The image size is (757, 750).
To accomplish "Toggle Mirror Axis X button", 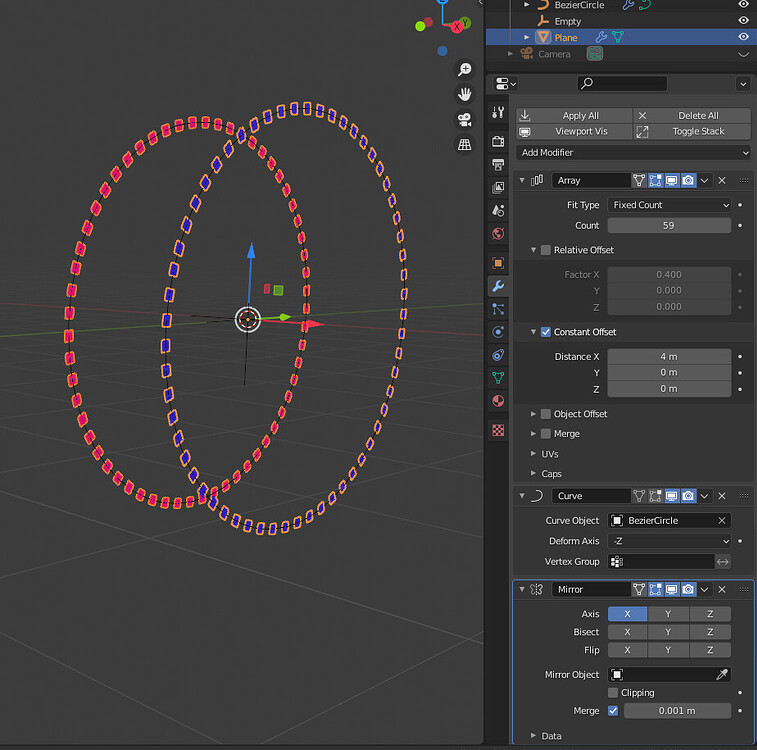I will (x=627, y=614).
